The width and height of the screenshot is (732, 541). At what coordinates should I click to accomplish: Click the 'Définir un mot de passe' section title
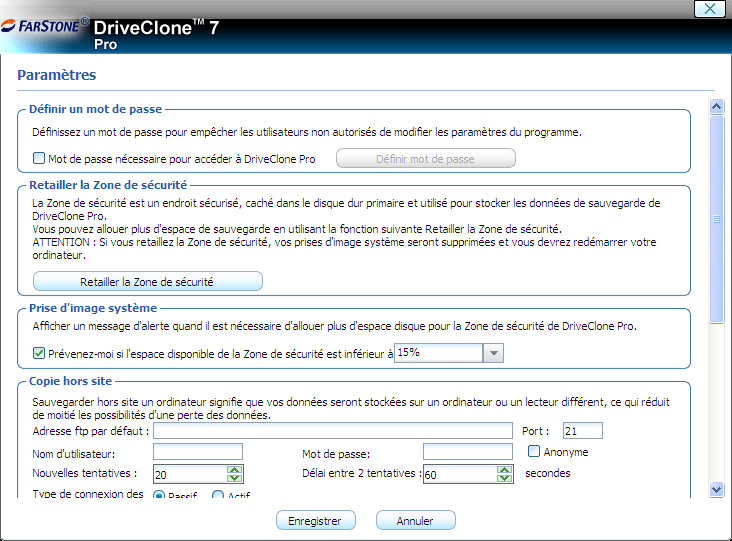[x=96, y=109]
